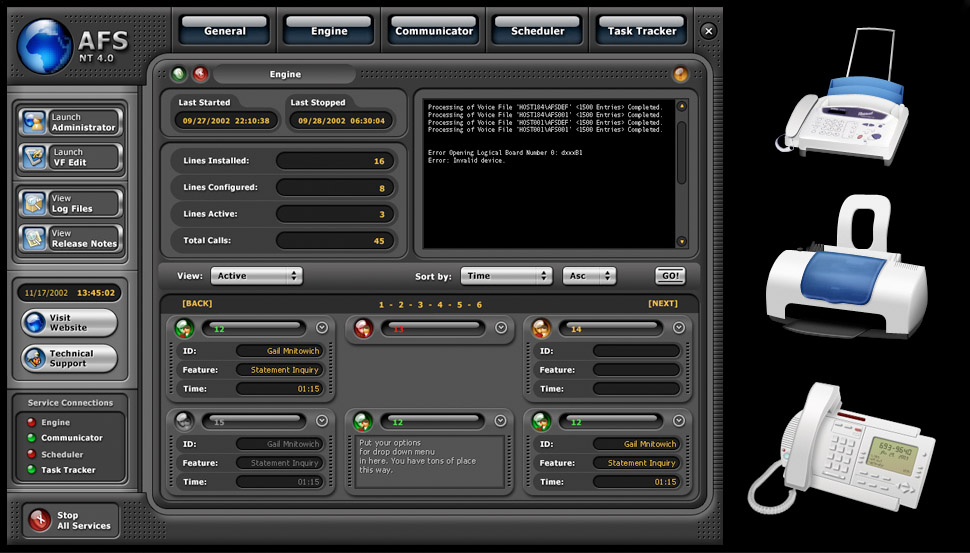Open the Scheduler tab
This screenshot has width=970, height=553.
tap(538, 31)
